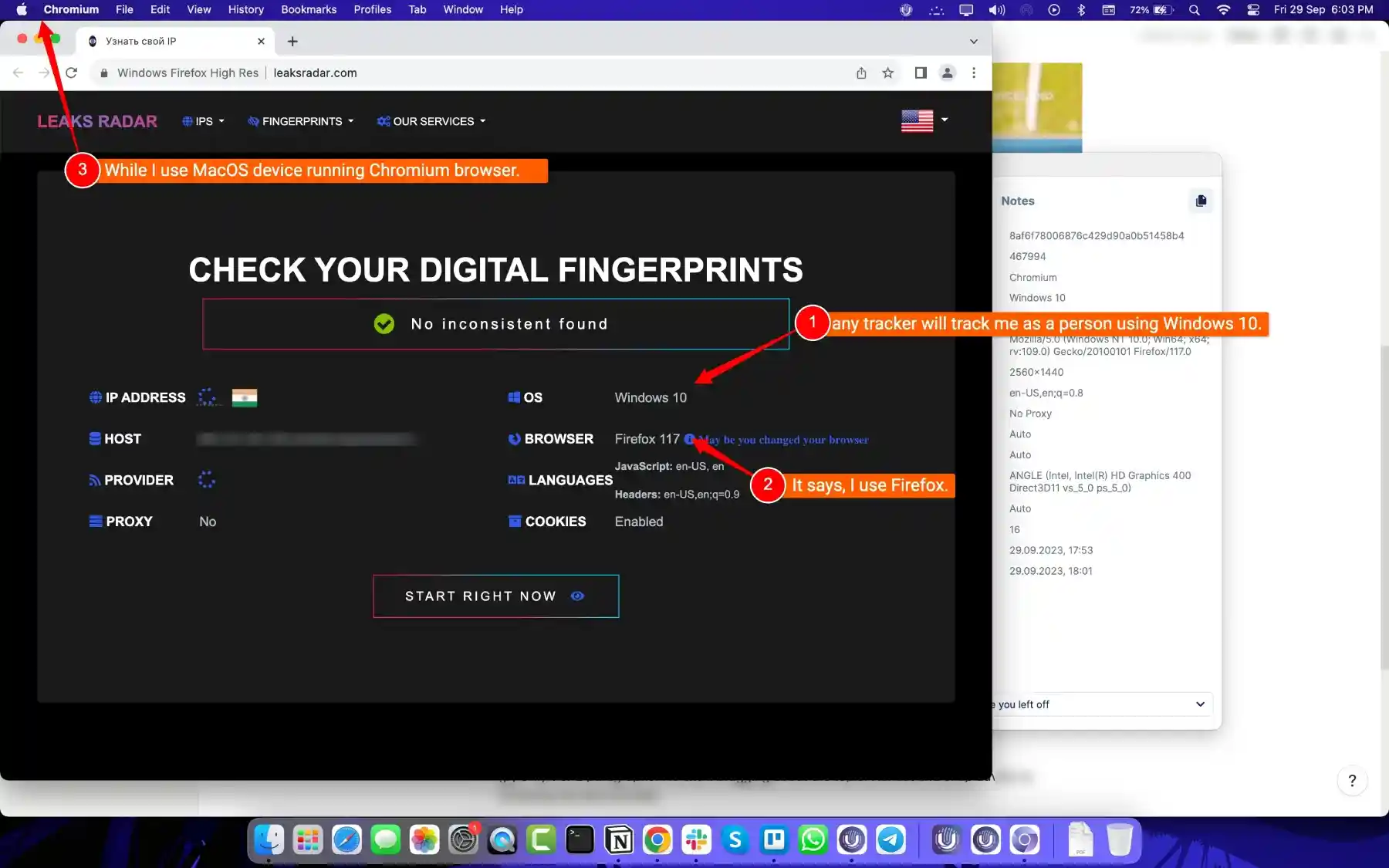Open the FINGERPRINTS dropdown

300,121
